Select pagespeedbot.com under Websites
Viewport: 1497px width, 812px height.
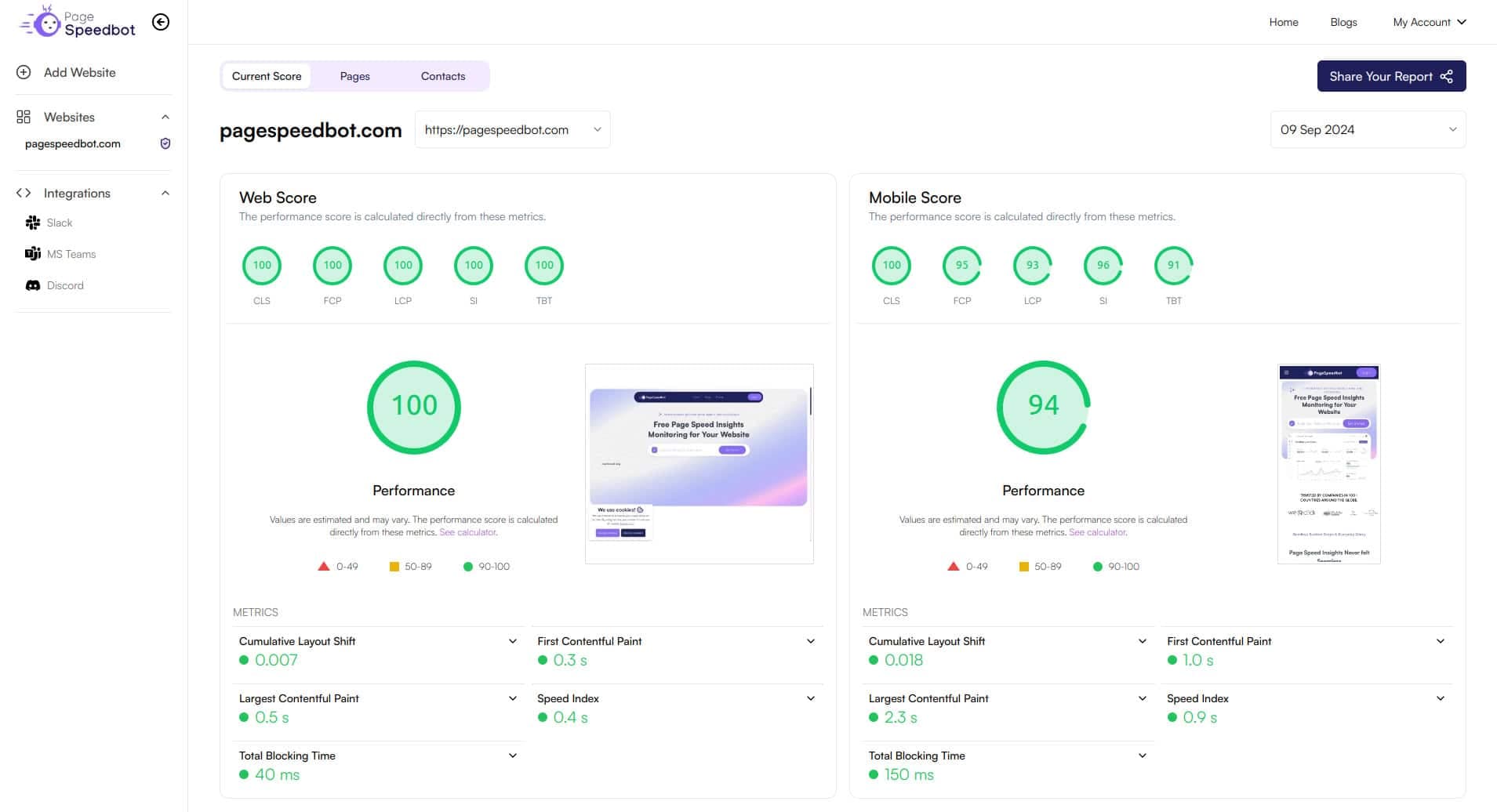click(x=73, y=143)
